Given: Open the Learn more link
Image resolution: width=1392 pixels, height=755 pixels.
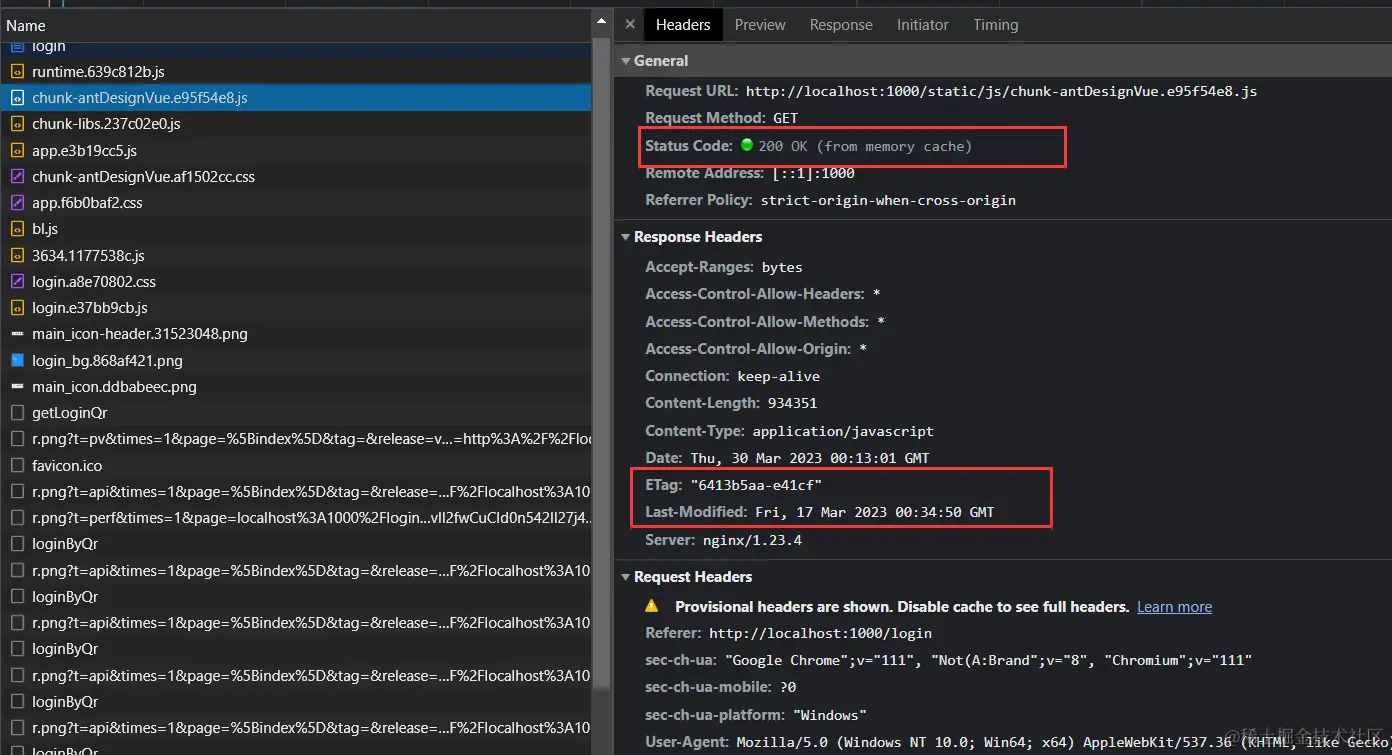Looking at the screenshot, I should tap(1174, 606).
